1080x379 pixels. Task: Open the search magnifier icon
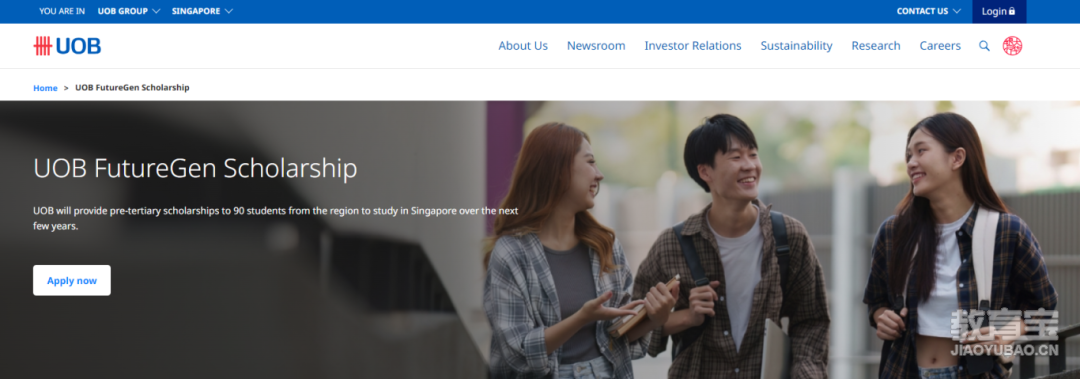point(984,46)
